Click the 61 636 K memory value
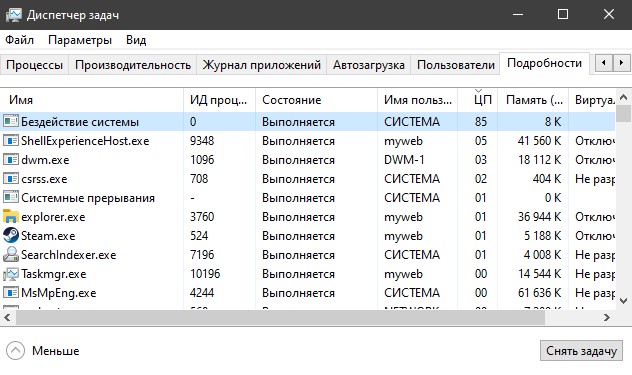 [x=539, y=293]
